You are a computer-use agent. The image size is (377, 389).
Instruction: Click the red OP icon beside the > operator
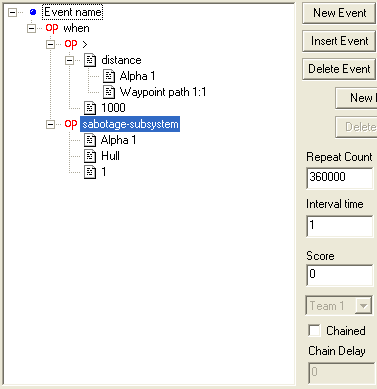point(71,44)
